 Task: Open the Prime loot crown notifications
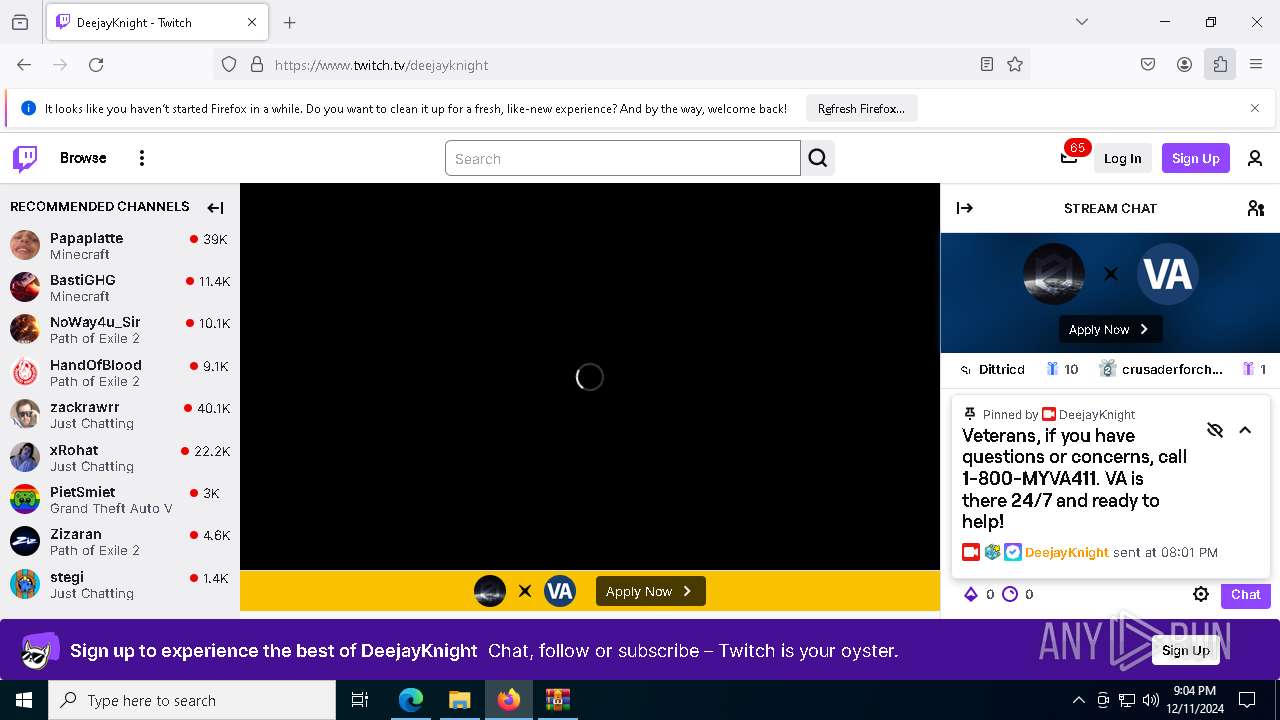click(x=1069, y=157)
